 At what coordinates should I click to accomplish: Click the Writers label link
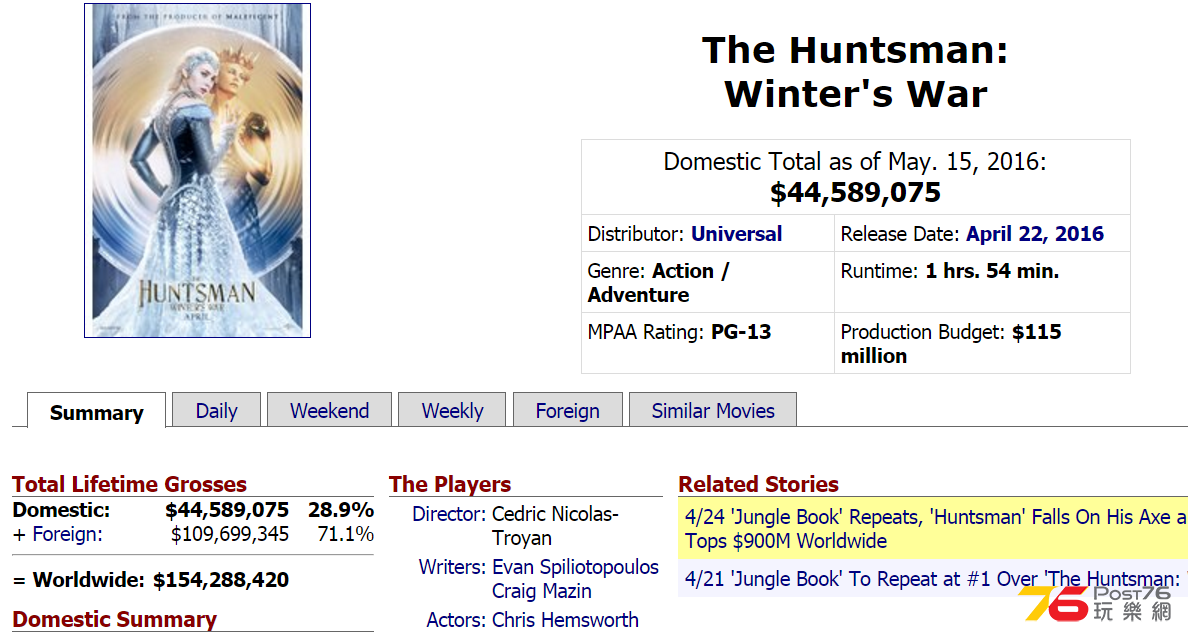(452, 567)
